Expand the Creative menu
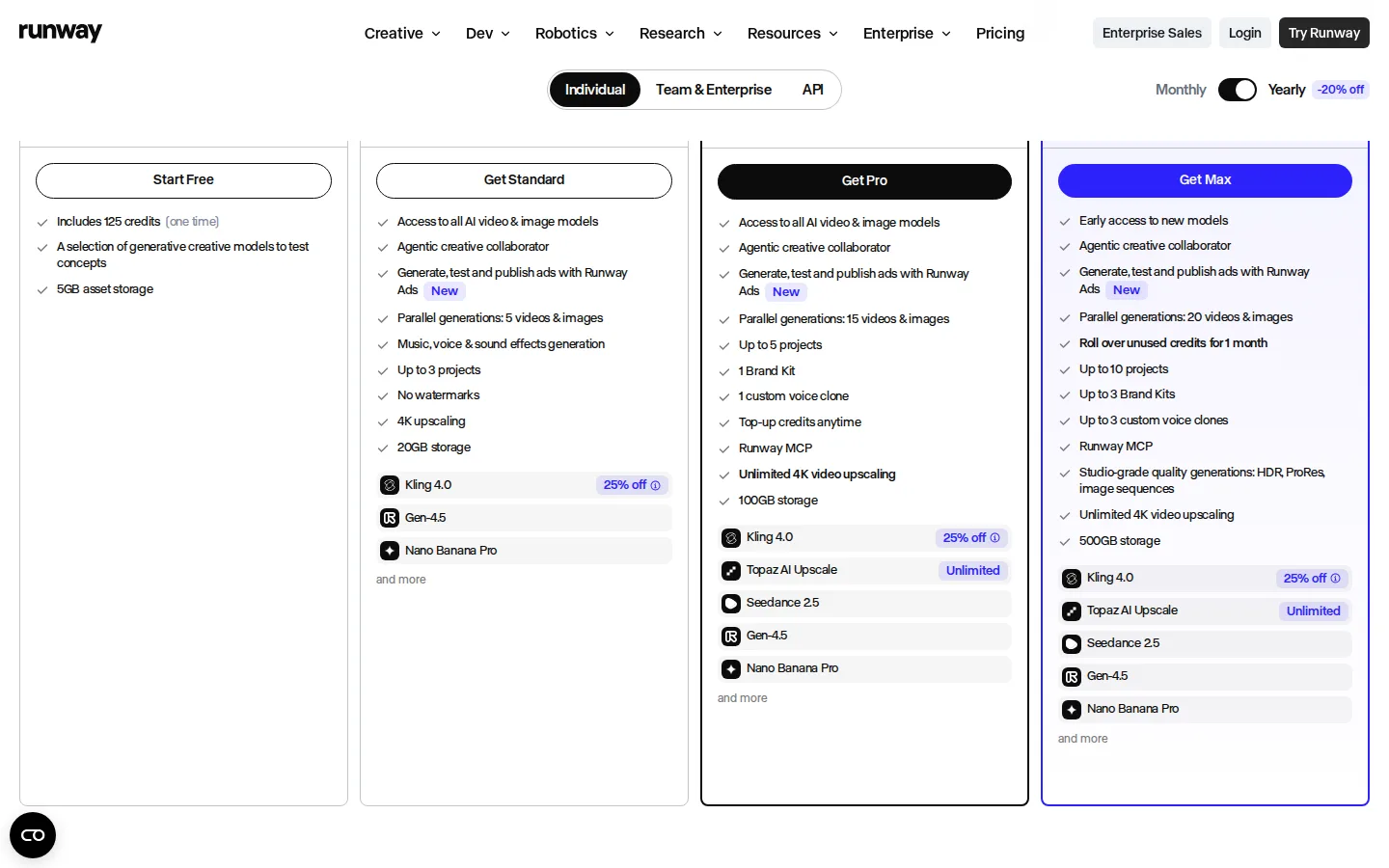1389x868 pixels. point(402,34)
